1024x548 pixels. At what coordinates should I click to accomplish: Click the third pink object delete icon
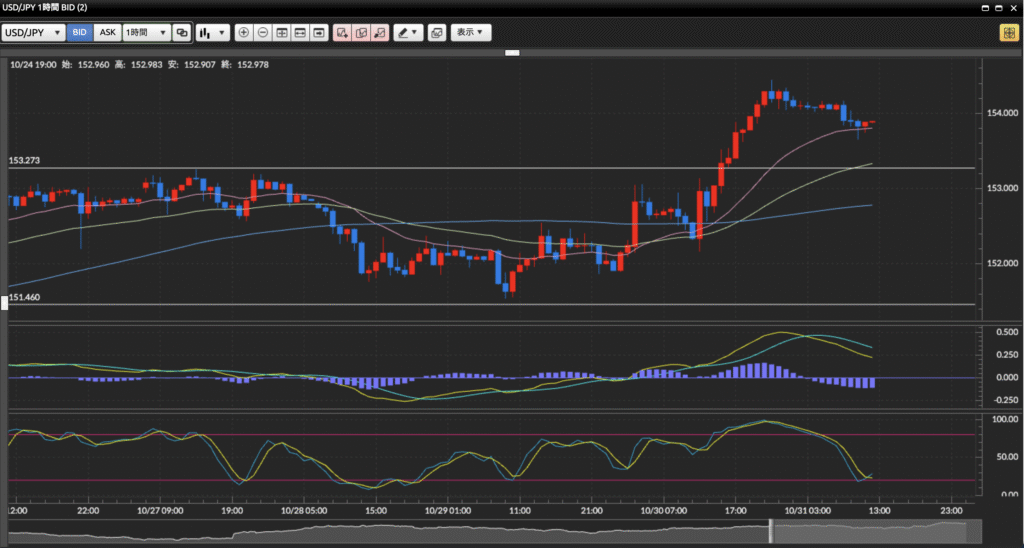pyautogui.click(x=380, y=33)
